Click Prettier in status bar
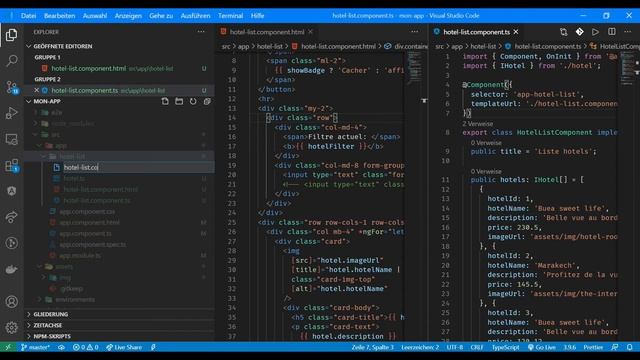The height and width of the screenshot is (360, 640). coord(593,347)
